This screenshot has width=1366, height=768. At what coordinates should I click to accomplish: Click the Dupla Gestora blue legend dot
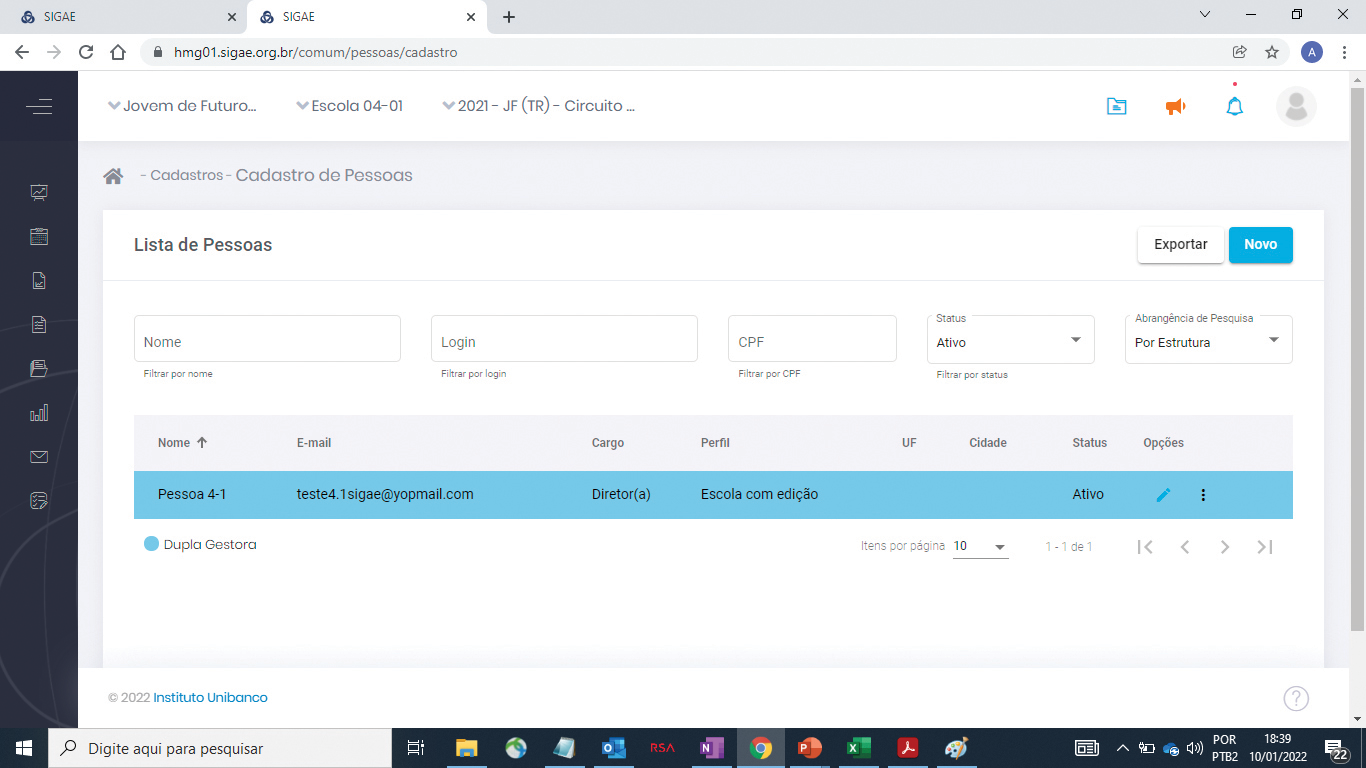tap(152, 545)
